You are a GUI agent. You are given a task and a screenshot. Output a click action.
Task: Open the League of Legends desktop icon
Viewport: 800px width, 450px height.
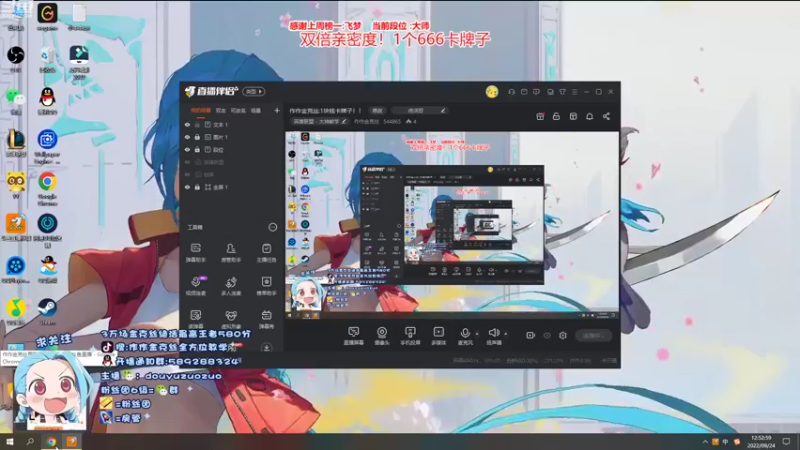(16, 143)
